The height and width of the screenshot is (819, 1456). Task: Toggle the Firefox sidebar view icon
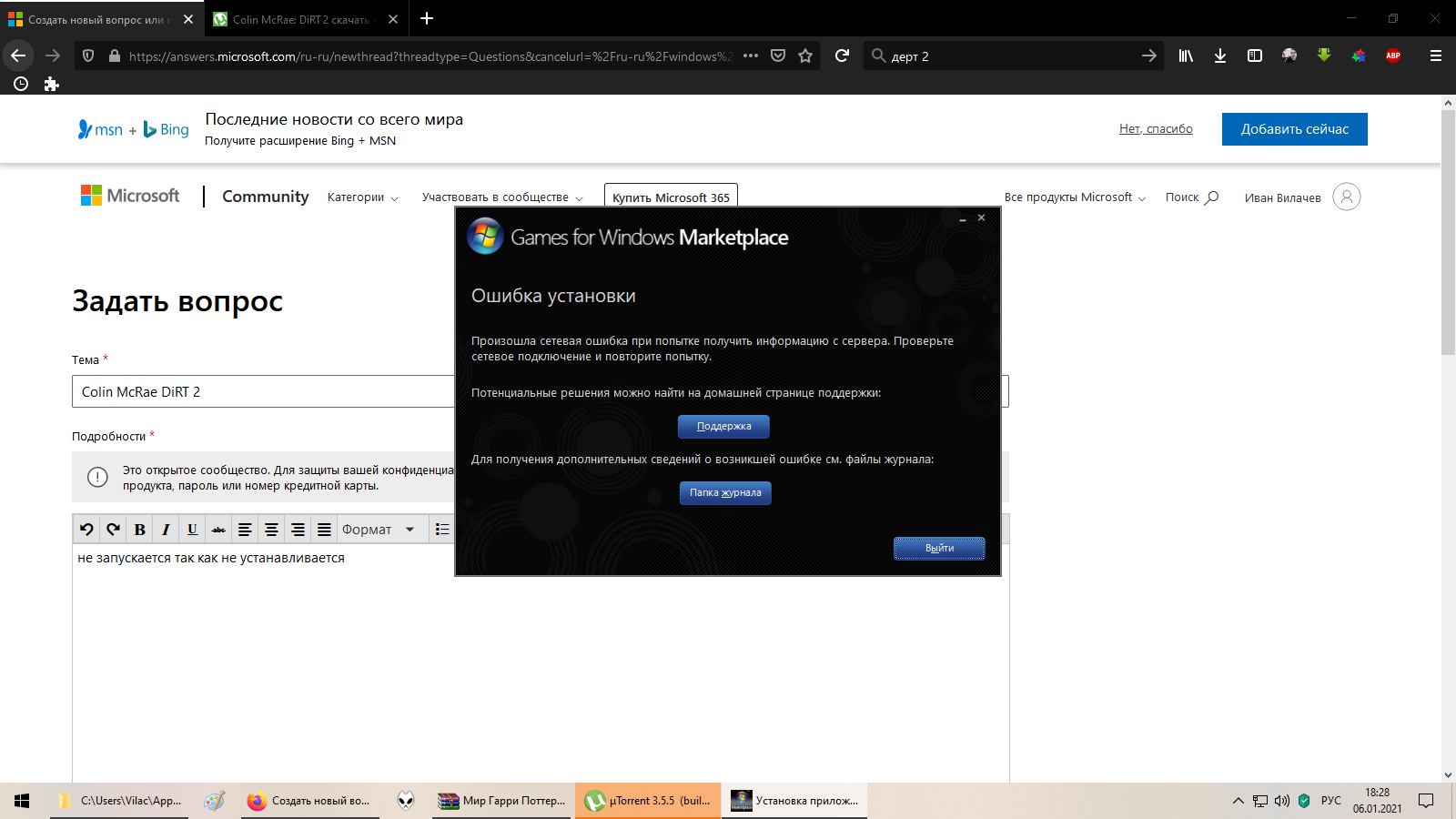(x=1255, y=56)
